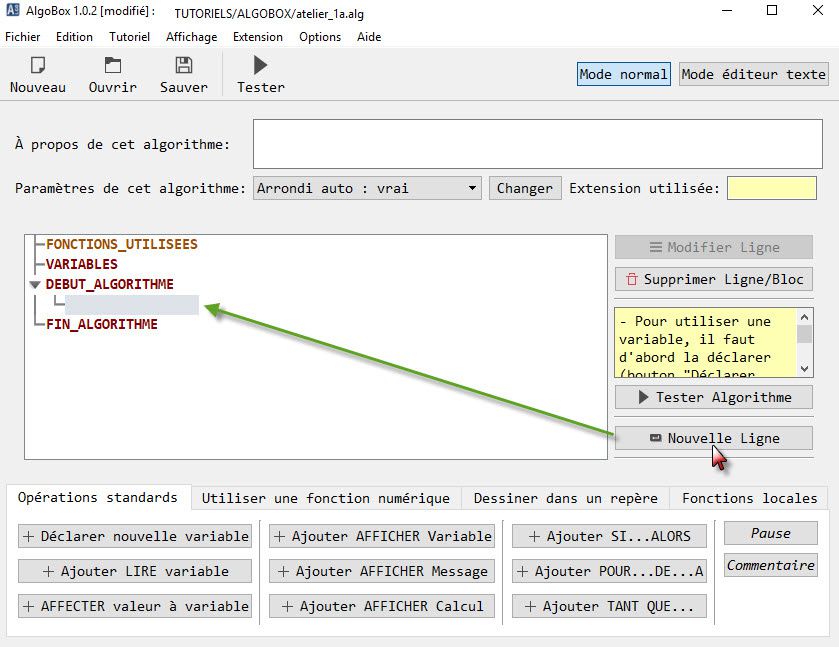Click Supprimer Ligne/Bloc button
Viewport: 839px width, 647px height.
pyautogui.click(x=714, y=279)
